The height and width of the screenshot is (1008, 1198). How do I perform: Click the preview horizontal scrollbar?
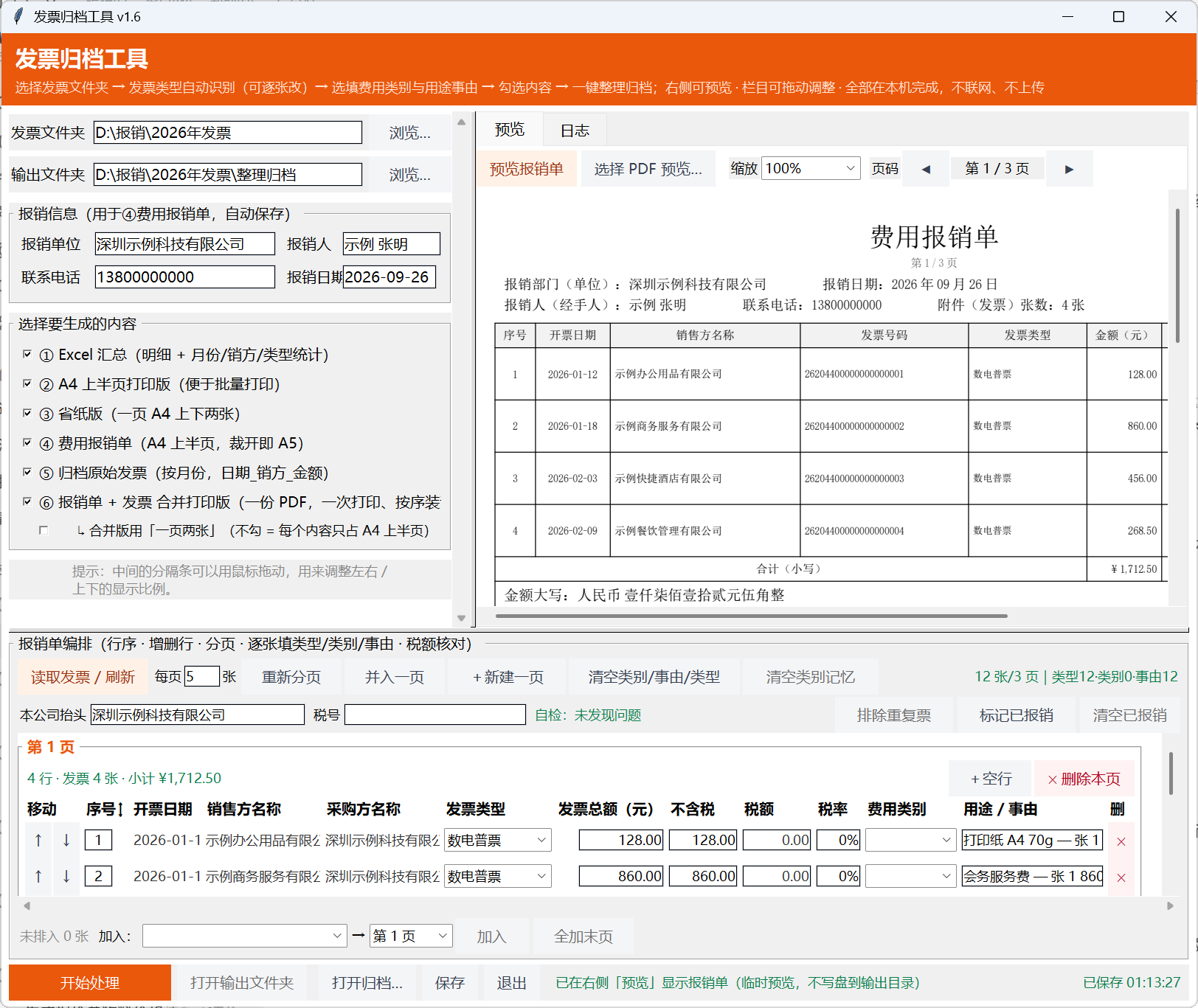[x=751, y=616]
